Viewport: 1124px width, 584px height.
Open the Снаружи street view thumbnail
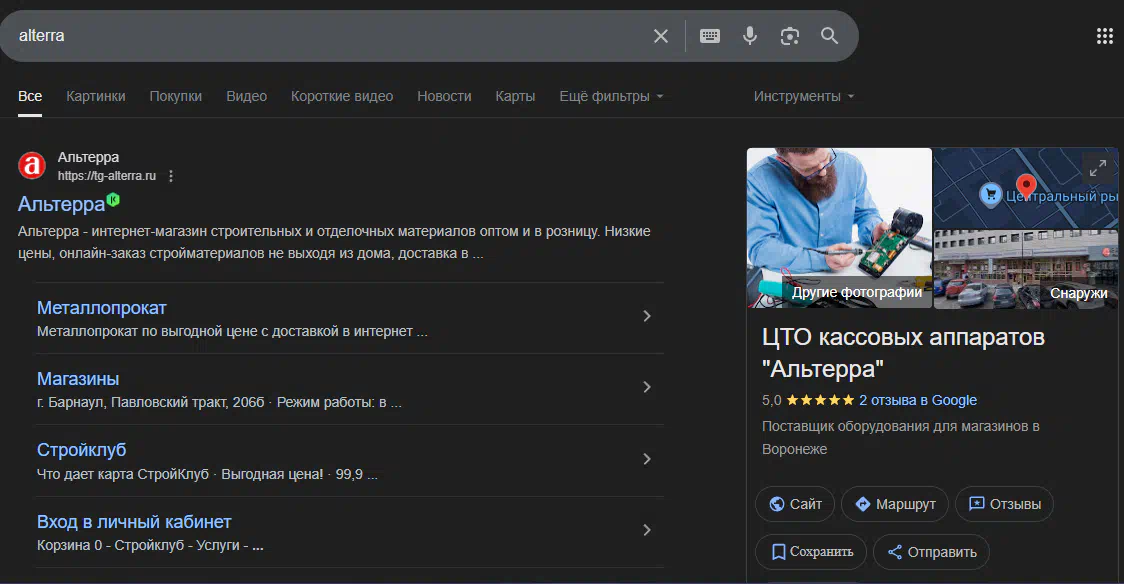(x=1026, y=269)
